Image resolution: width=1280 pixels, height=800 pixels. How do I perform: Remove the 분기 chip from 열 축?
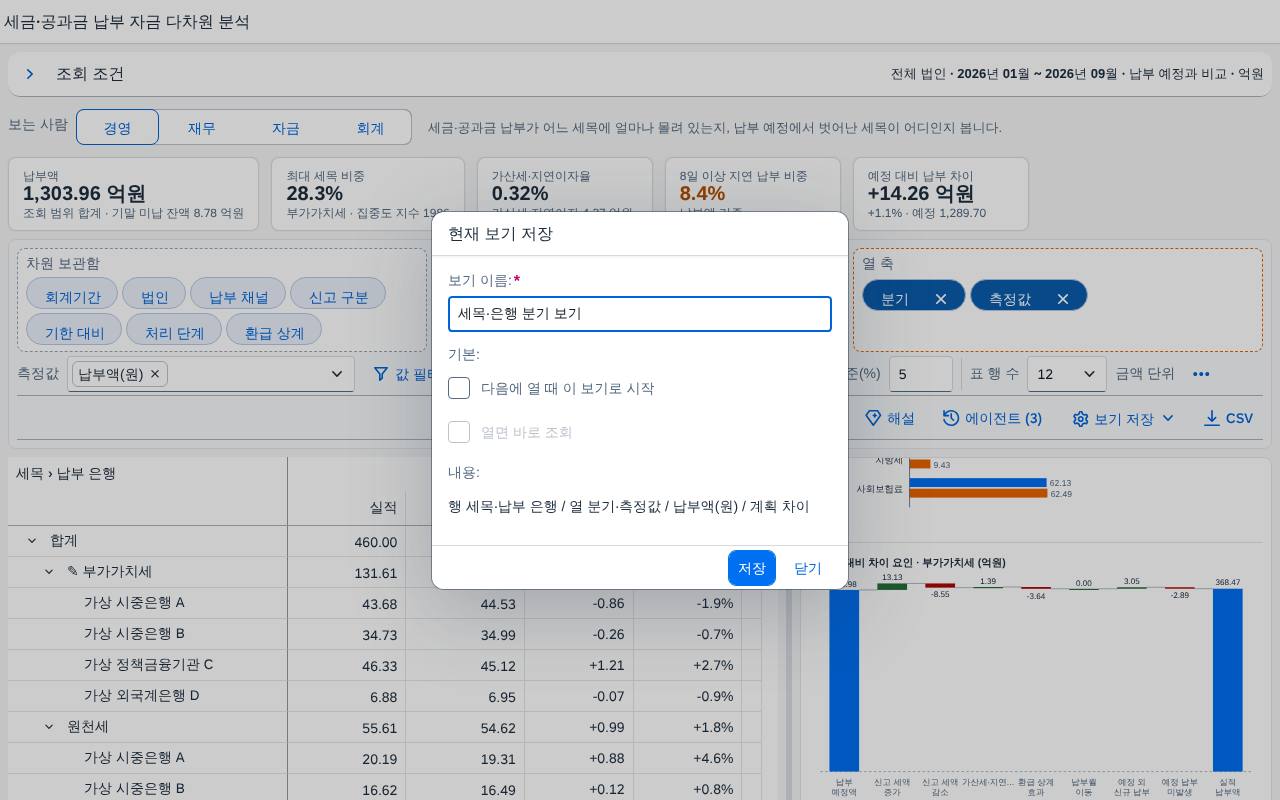tap(941, 299)
